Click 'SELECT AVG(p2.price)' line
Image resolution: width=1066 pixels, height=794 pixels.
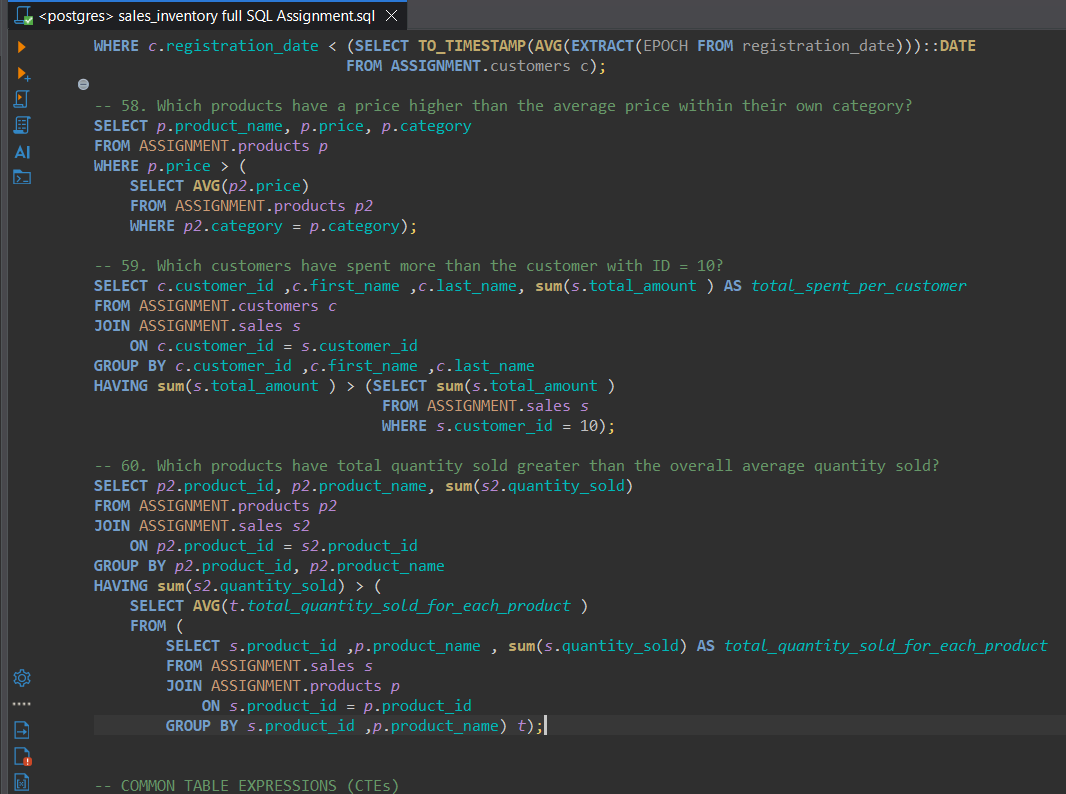point(220,186)
